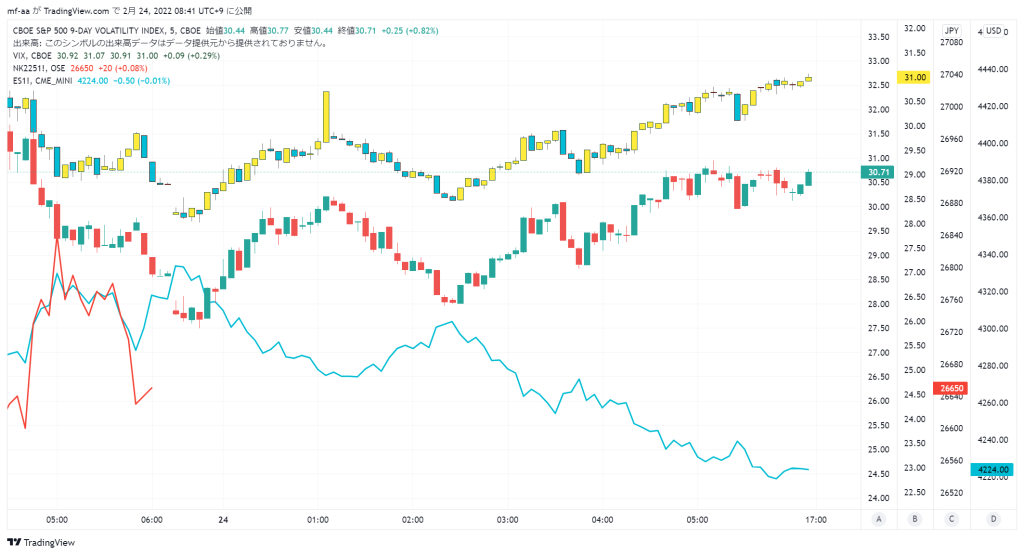Click the 出来高 volume data notice line

point(170,43)
